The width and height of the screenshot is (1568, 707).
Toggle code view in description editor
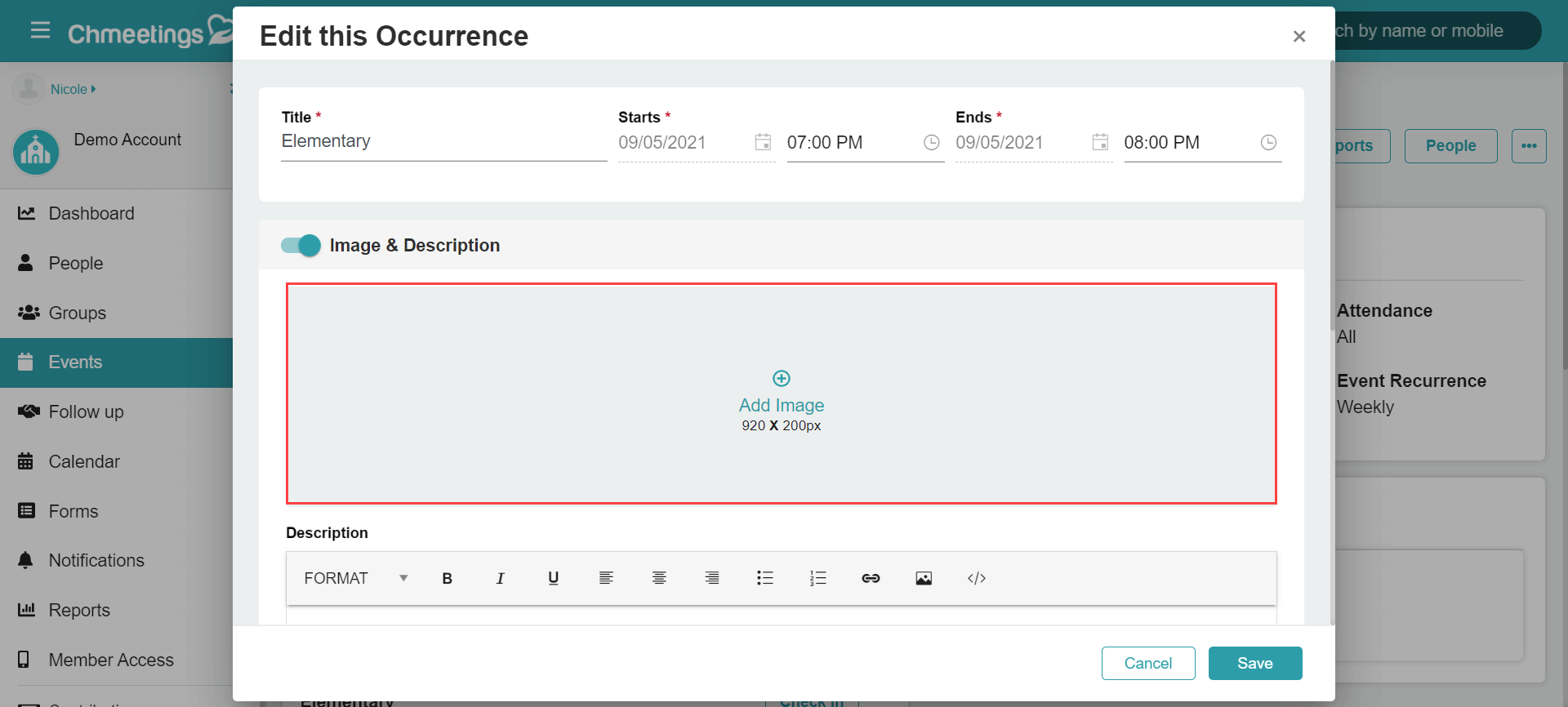click(977, 578)
